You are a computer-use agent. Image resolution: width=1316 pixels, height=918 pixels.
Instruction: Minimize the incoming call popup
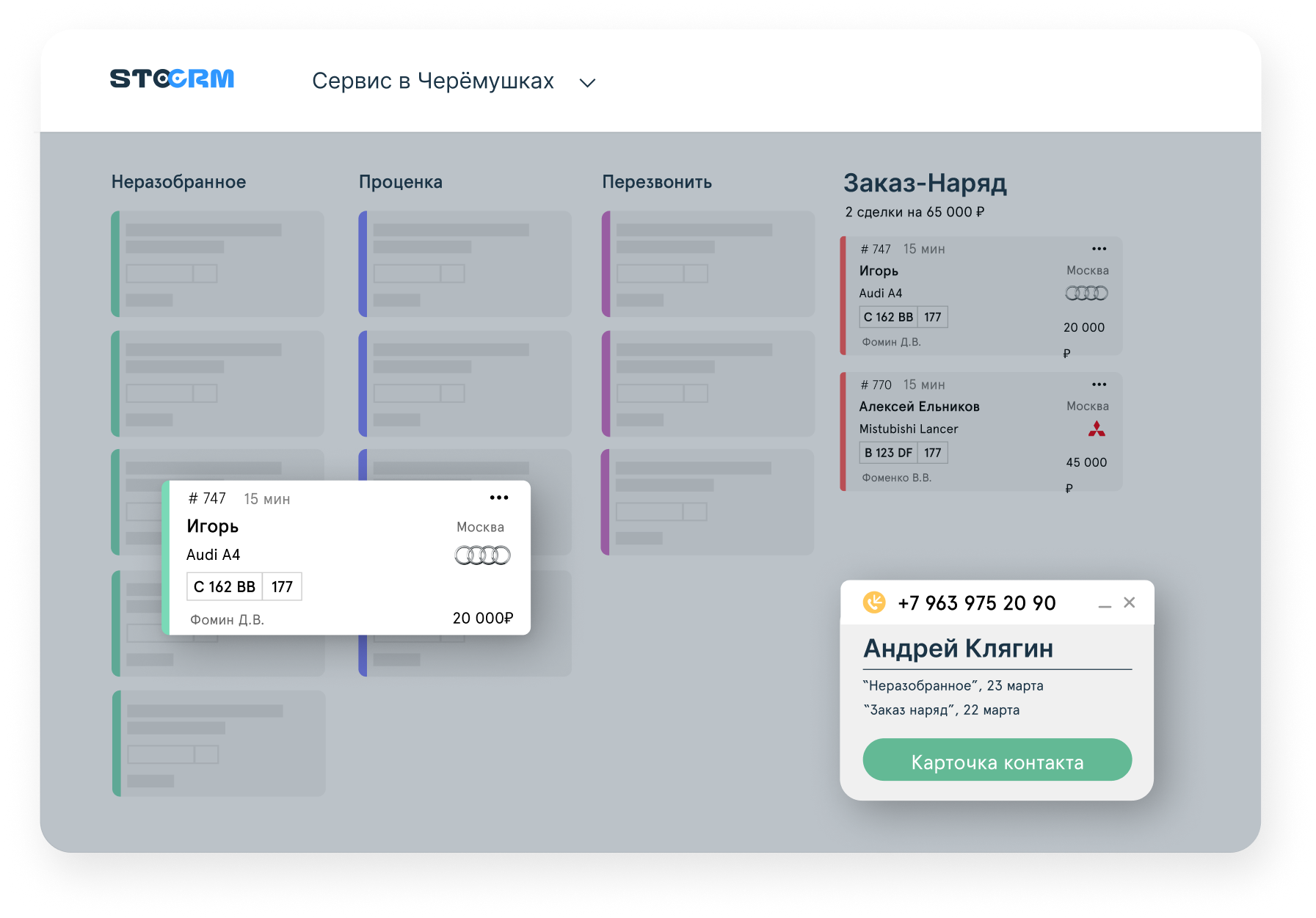tap(1105, 605)
